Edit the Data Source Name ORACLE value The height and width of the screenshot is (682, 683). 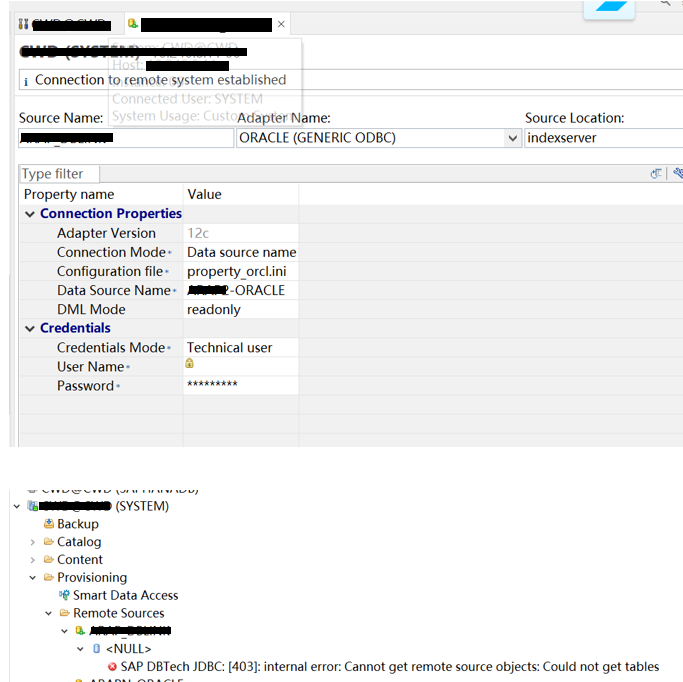236,290
